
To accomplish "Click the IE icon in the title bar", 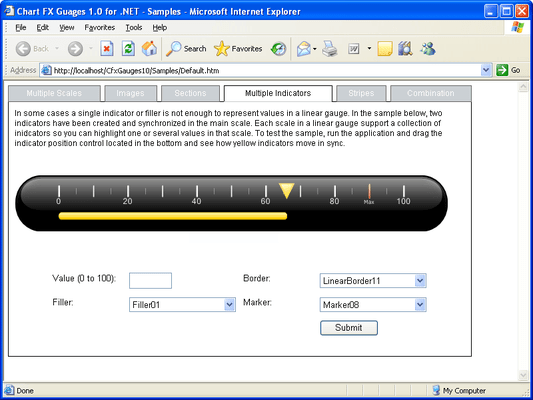I will tap(10, 11).
